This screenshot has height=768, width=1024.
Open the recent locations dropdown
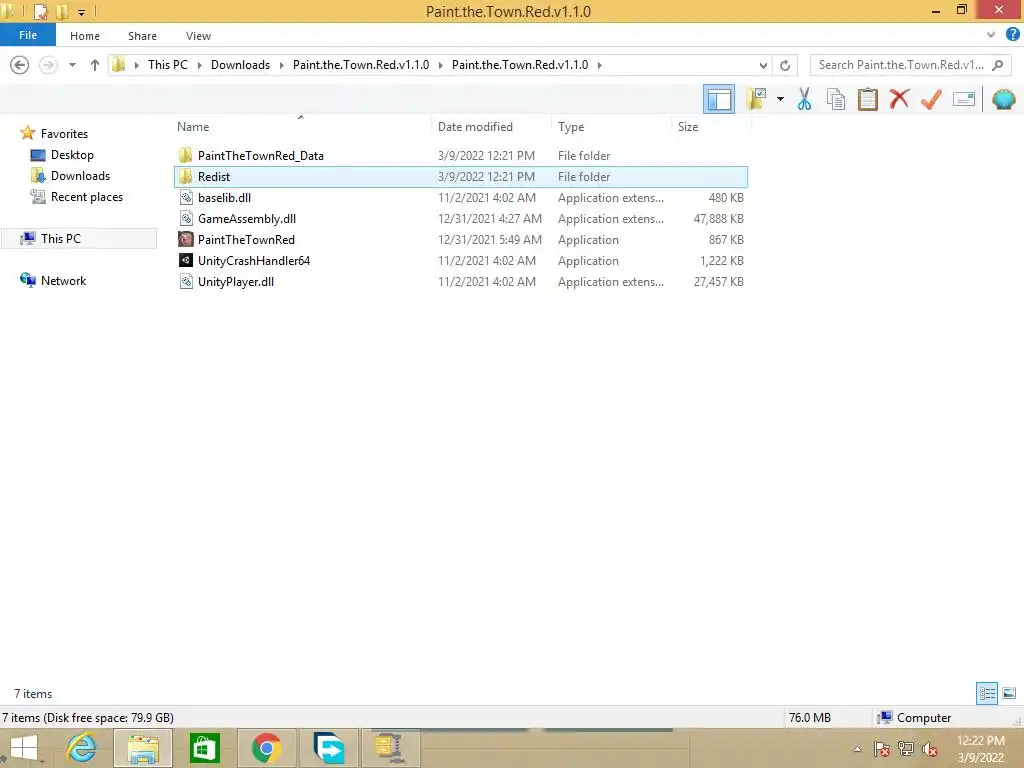pos(72,65)
